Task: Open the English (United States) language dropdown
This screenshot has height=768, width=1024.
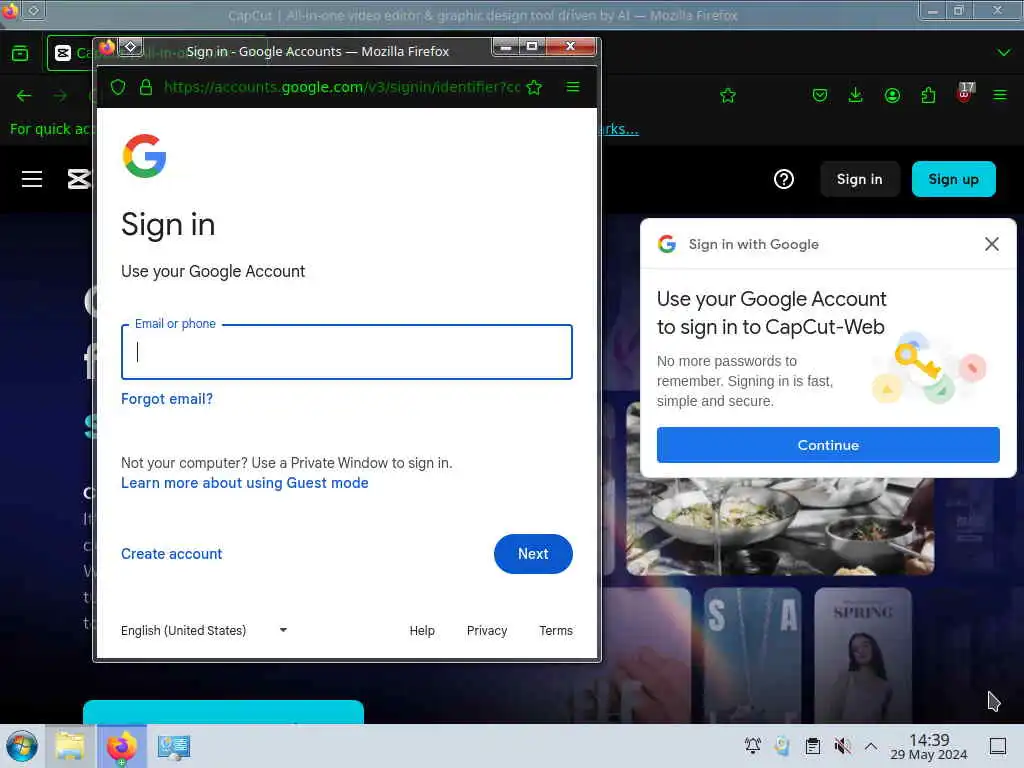Action: (204, 630)
